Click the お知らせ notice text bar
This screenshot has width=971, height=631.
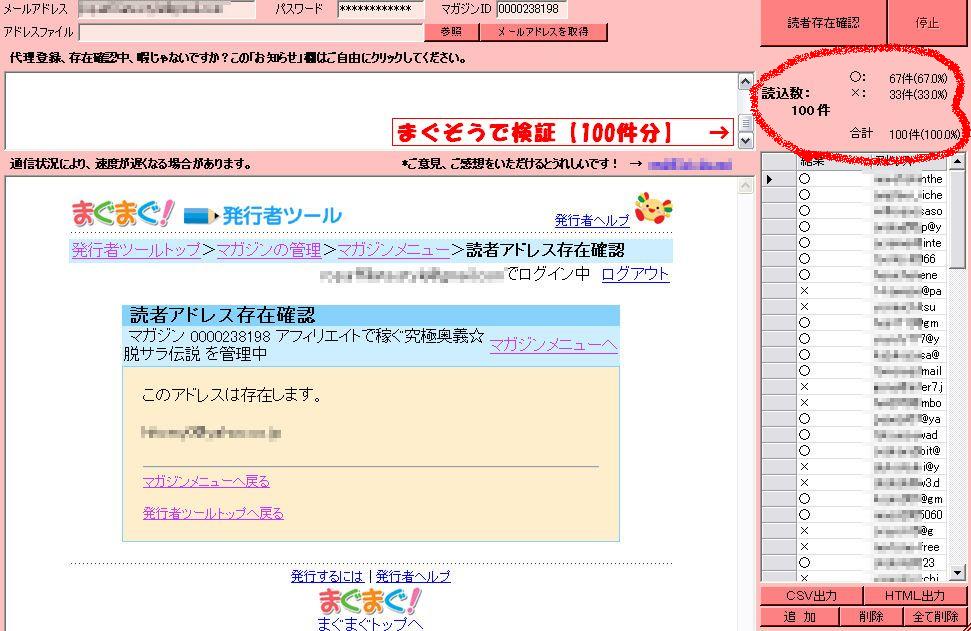click(x=238, y=58)
